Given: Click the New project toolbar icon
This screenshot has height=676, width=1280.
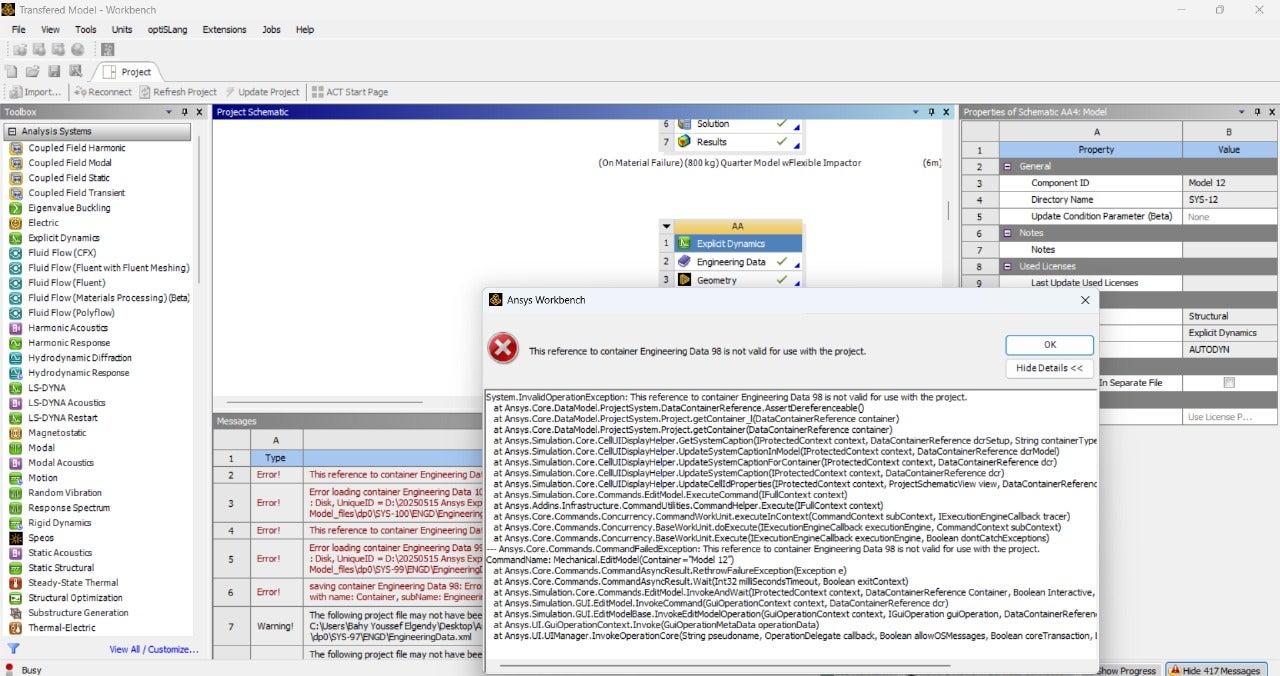Looking at the screenshot, I should pos(11,71).
